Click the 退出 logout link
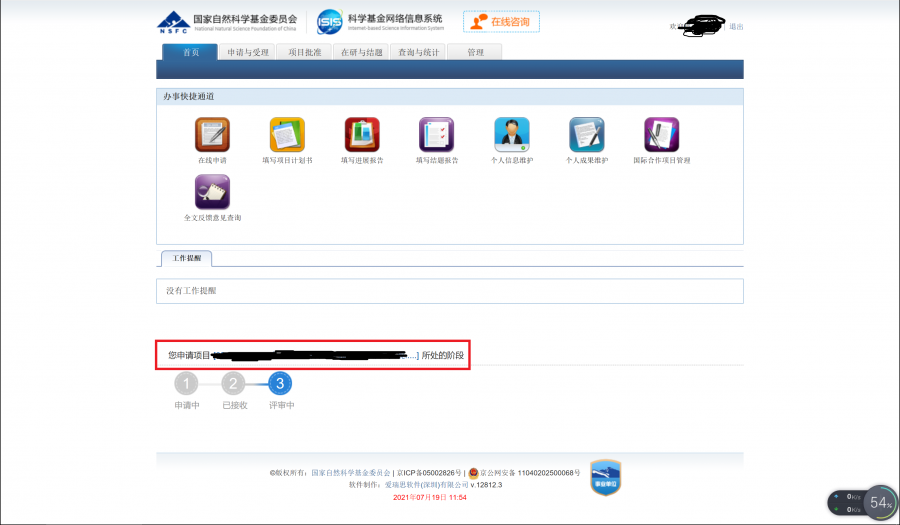The height and width of the screenshot is (525, 900). pos(736,26)
